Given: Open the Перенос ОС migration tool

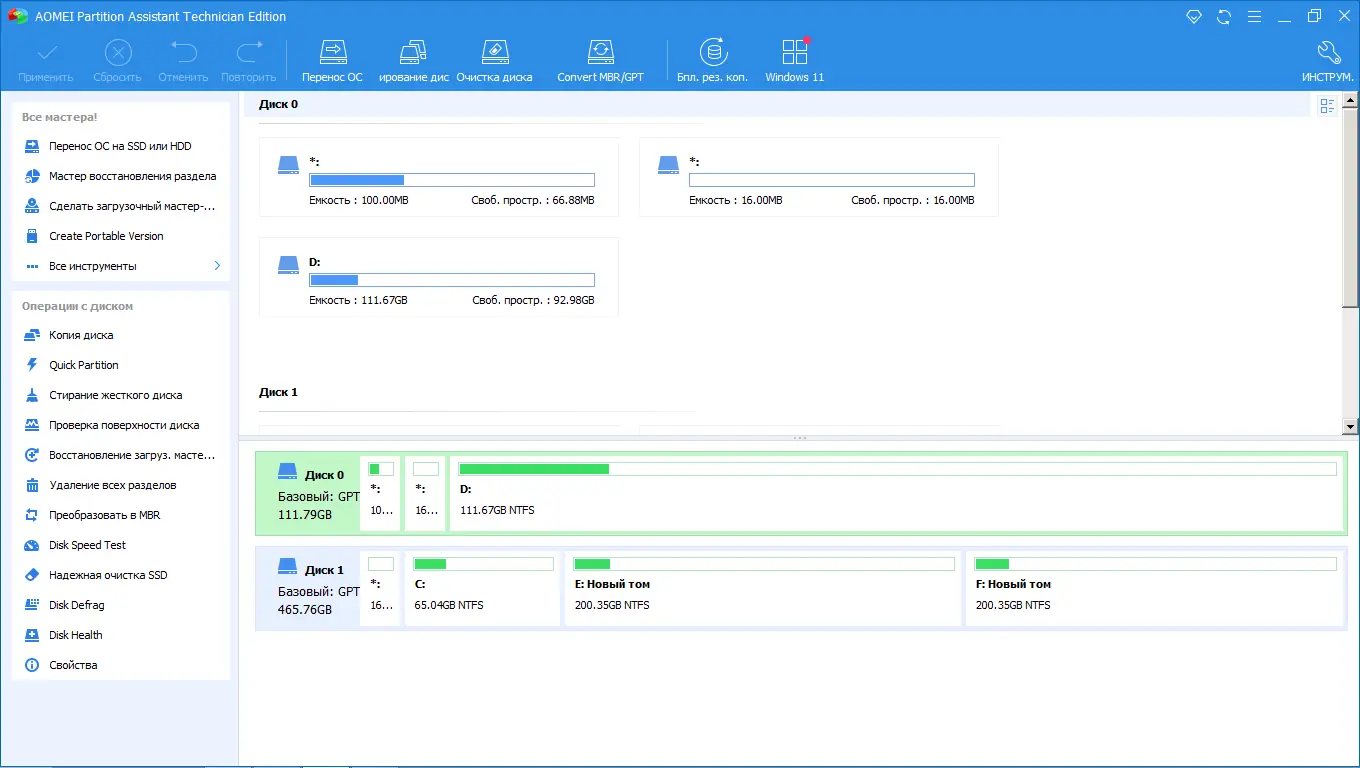Looking at the screenshot, I should (x=332, y=62).
